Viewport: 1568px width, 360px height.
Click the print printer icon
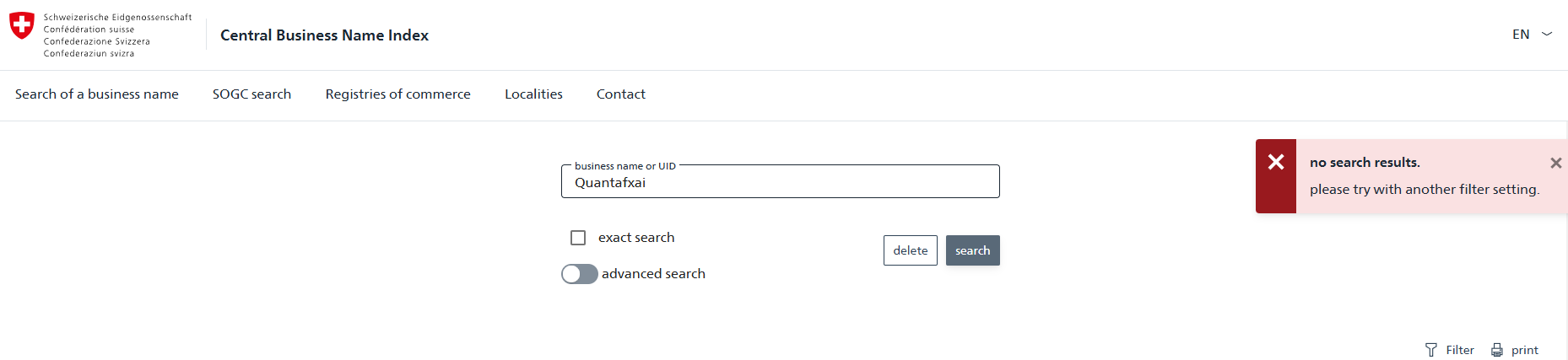1497,350
